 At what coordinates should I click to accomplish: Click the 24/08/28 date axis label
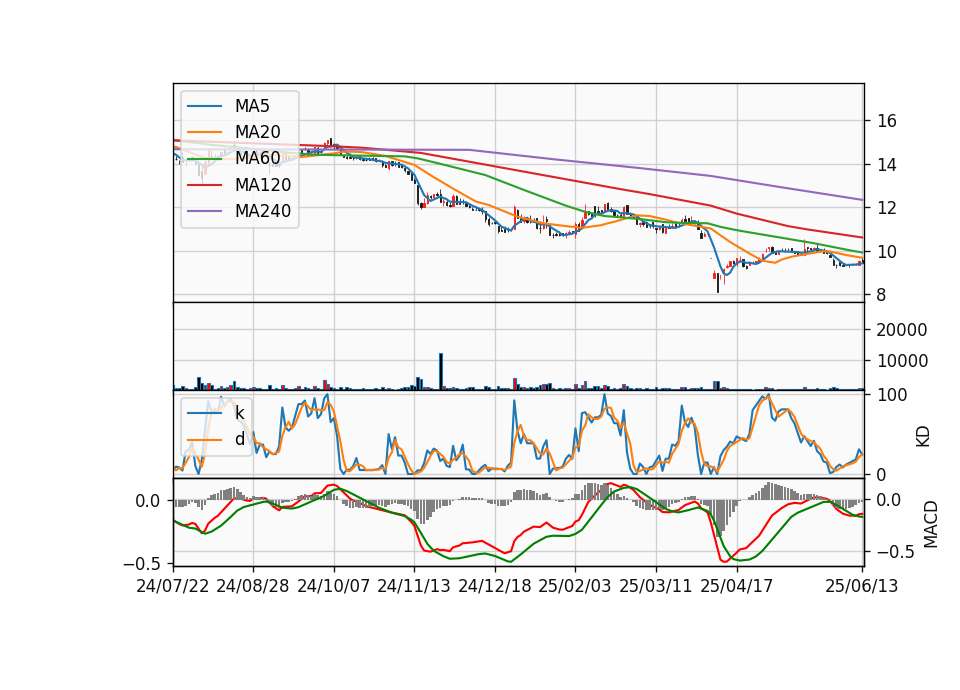pos(253,586)
